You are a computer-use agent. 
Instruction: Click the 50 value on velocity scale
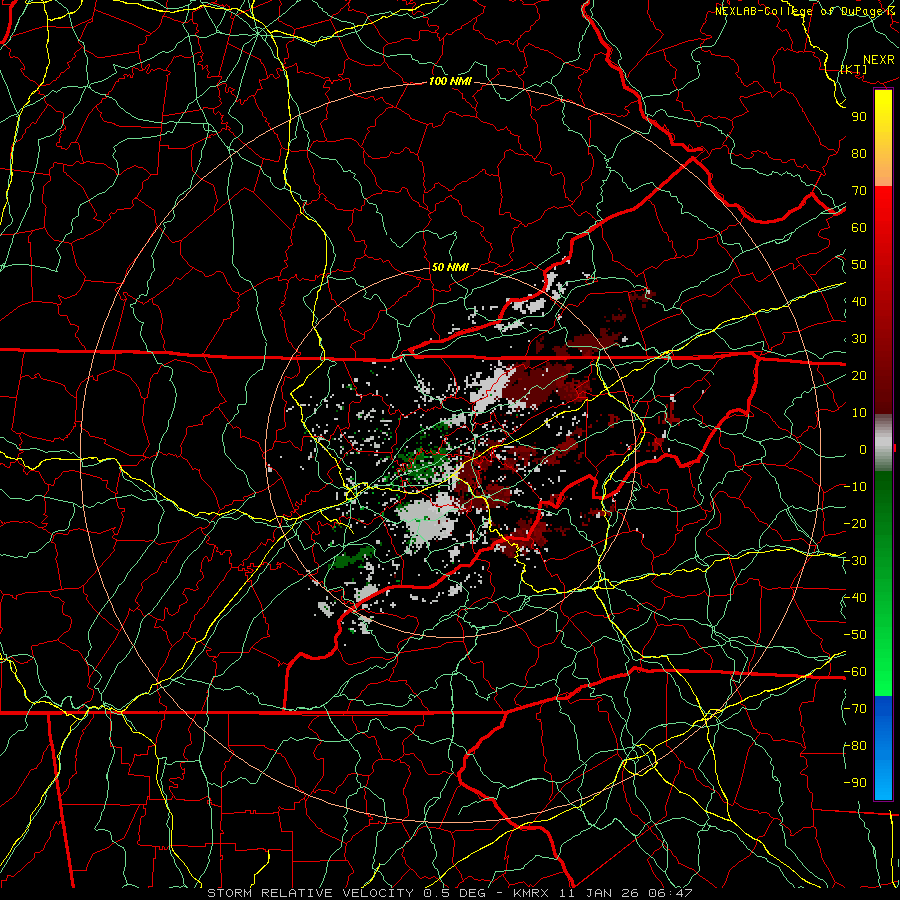[859, 265]
